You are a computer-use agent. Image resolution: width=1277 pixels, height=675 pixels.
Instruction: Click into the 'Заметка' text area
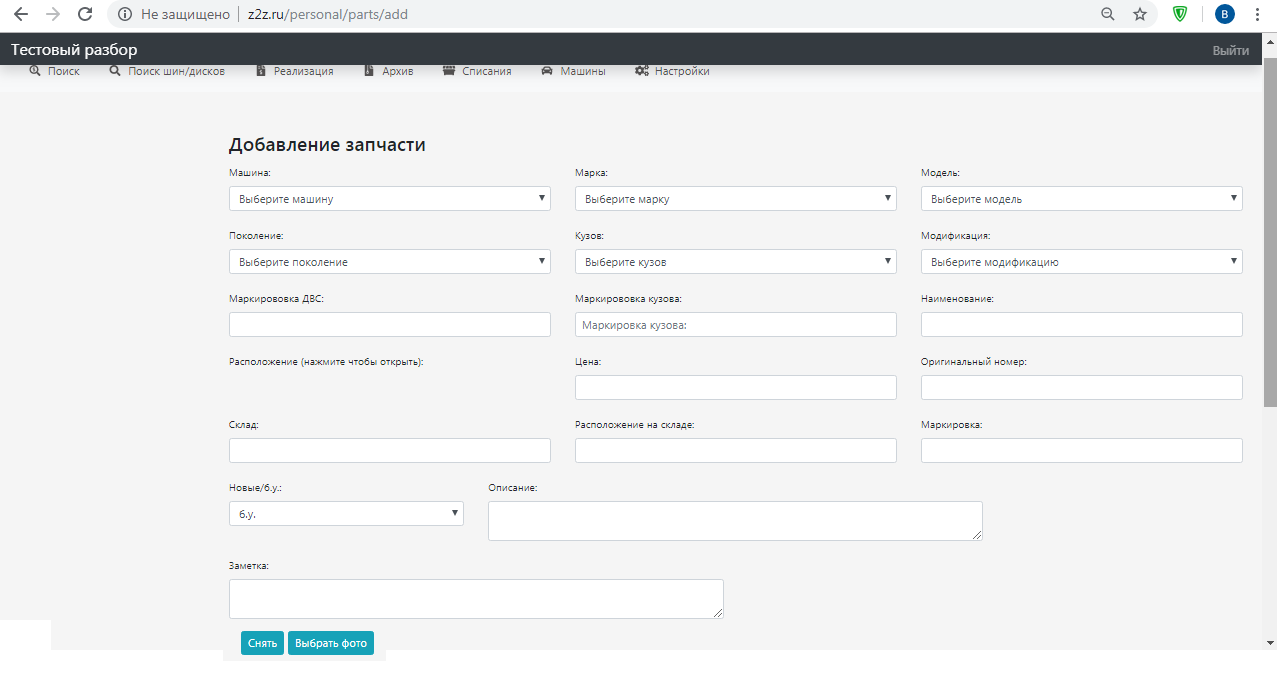click(476, 599)
